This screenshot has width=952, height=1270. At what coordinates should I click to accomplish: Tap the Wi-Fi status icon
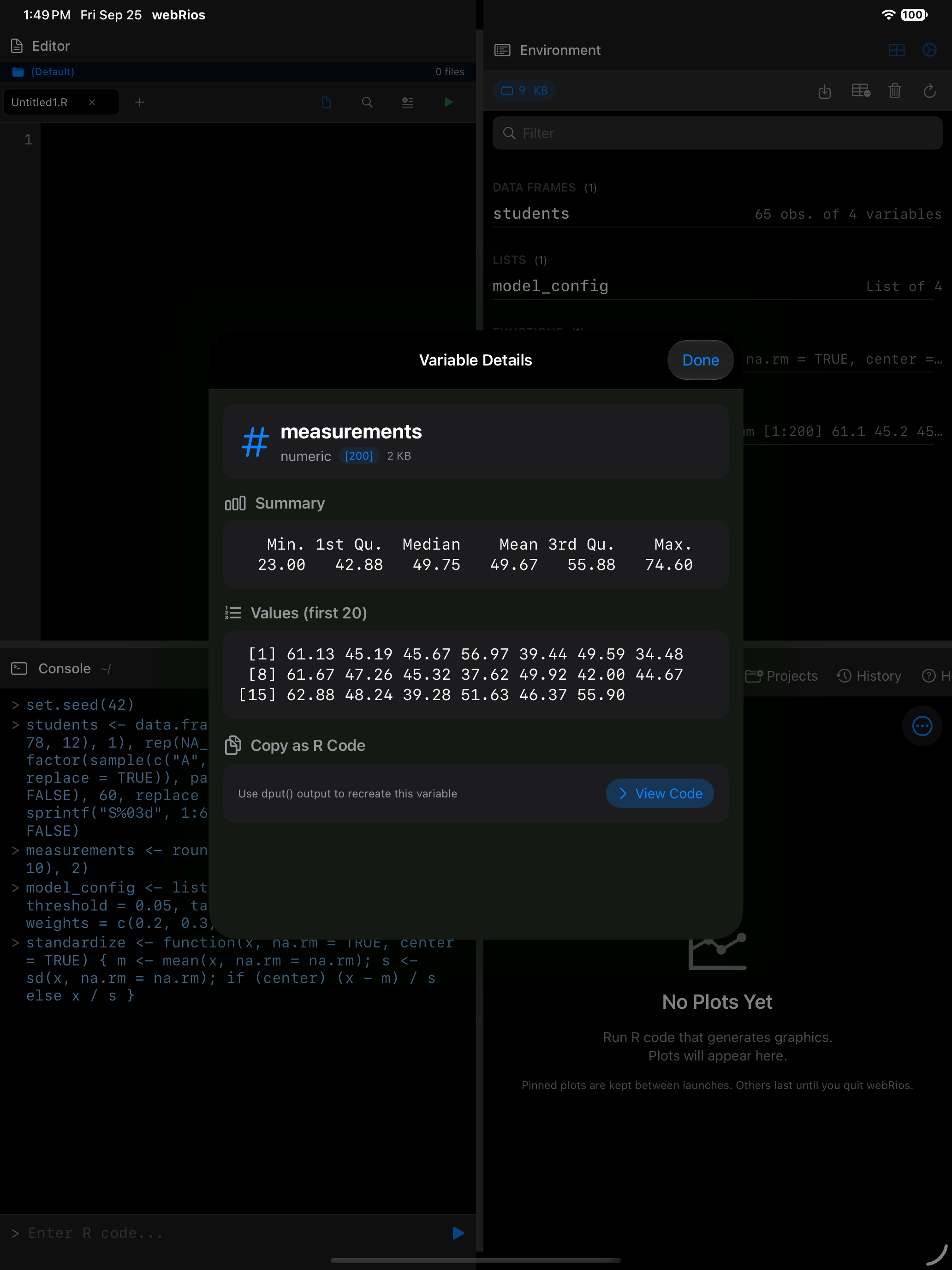click(x=888, y=15)
